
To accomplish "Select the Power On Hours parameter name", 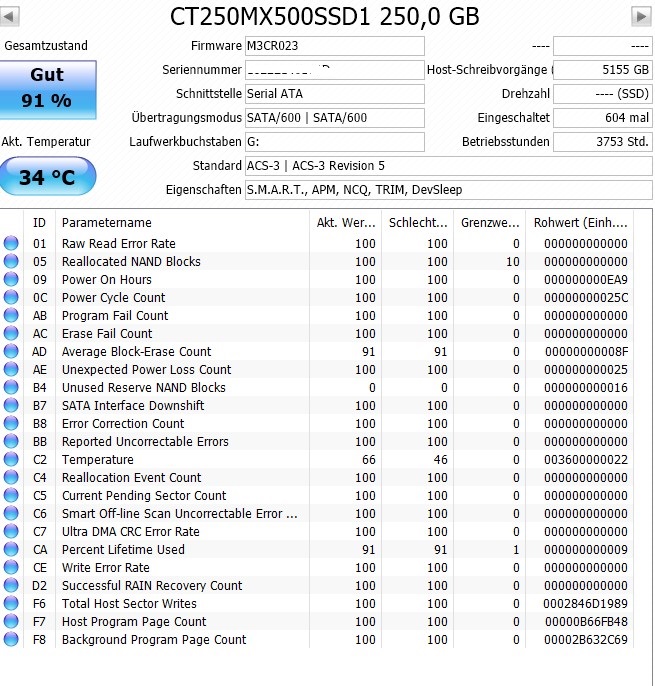I will pyautogui.click(x=107, y=280).
